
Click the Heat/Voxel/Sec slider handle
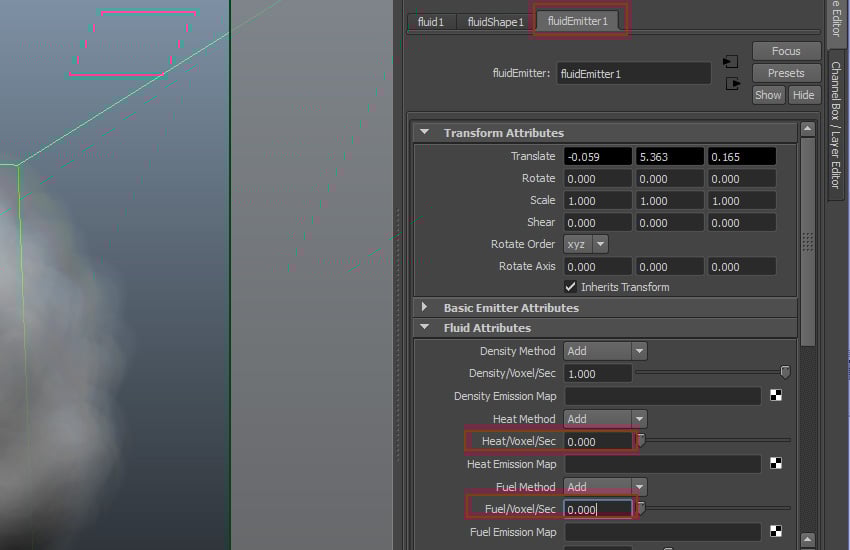[641, 439]
